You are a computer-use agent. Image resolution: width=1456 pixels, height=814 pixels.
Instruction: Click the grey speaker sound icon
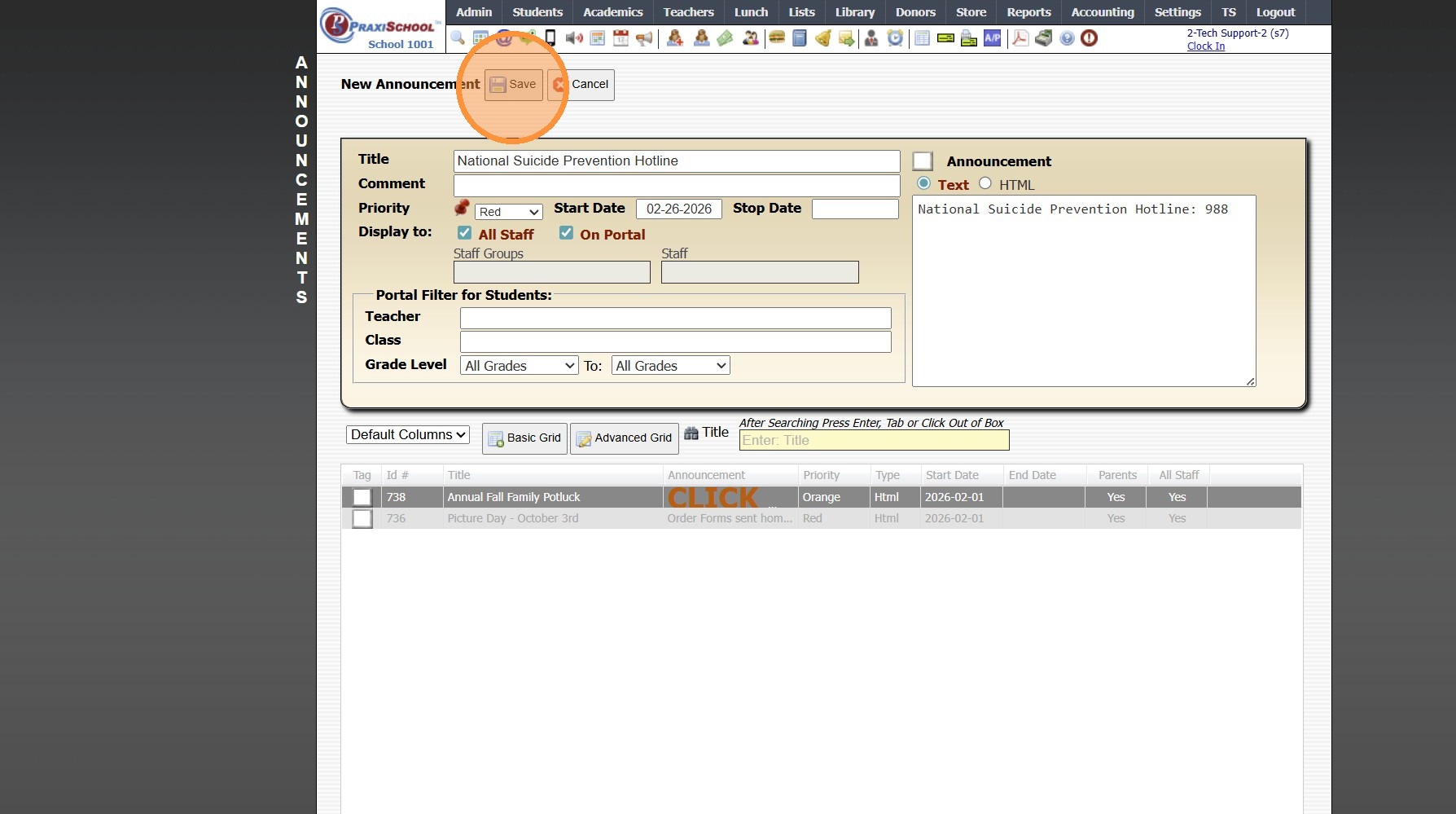coord(574,37)
